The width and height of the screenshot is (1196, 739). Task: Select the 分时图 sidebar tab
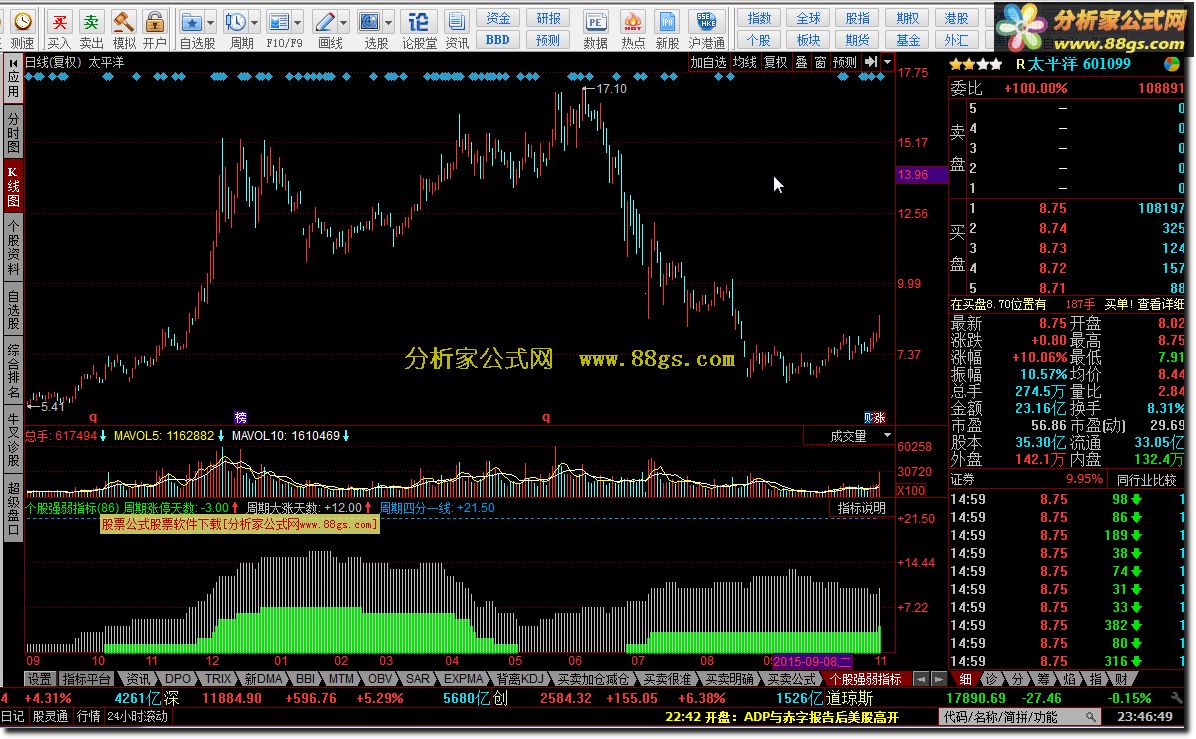pyautogui.click(x=13, y=131)
